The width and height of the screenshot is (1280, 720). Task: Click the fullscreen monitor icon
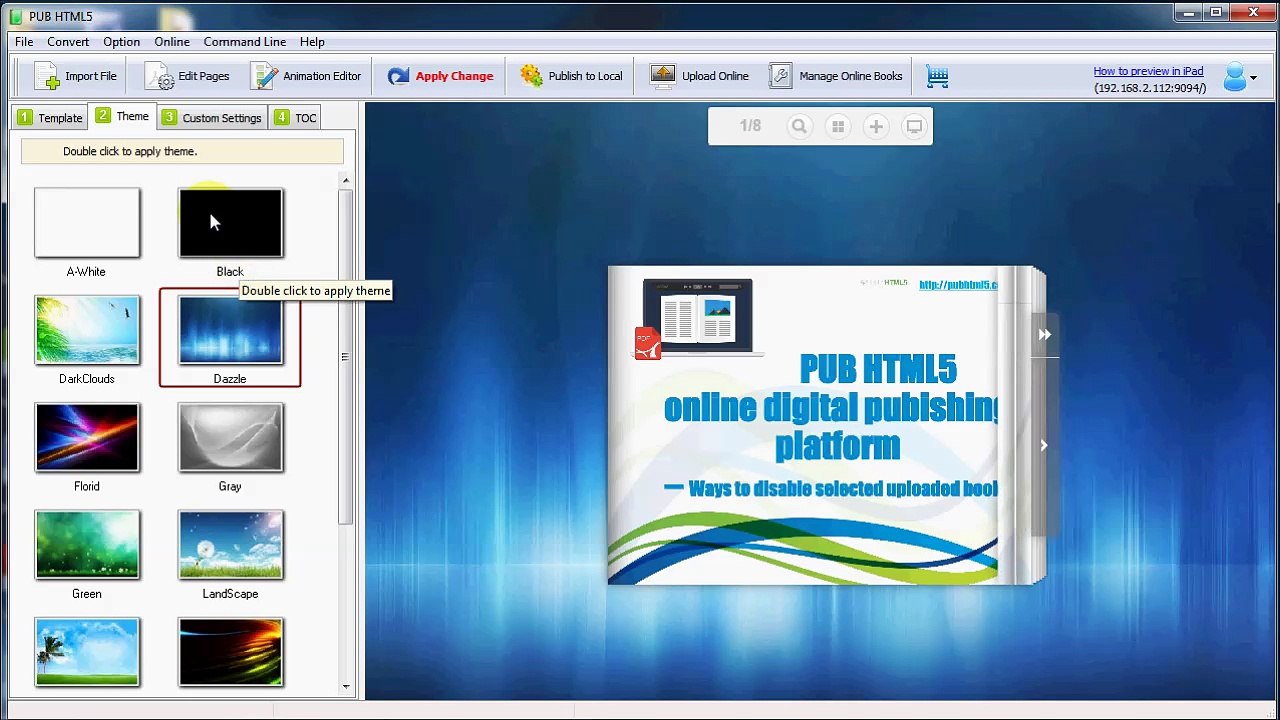(914, 126)
